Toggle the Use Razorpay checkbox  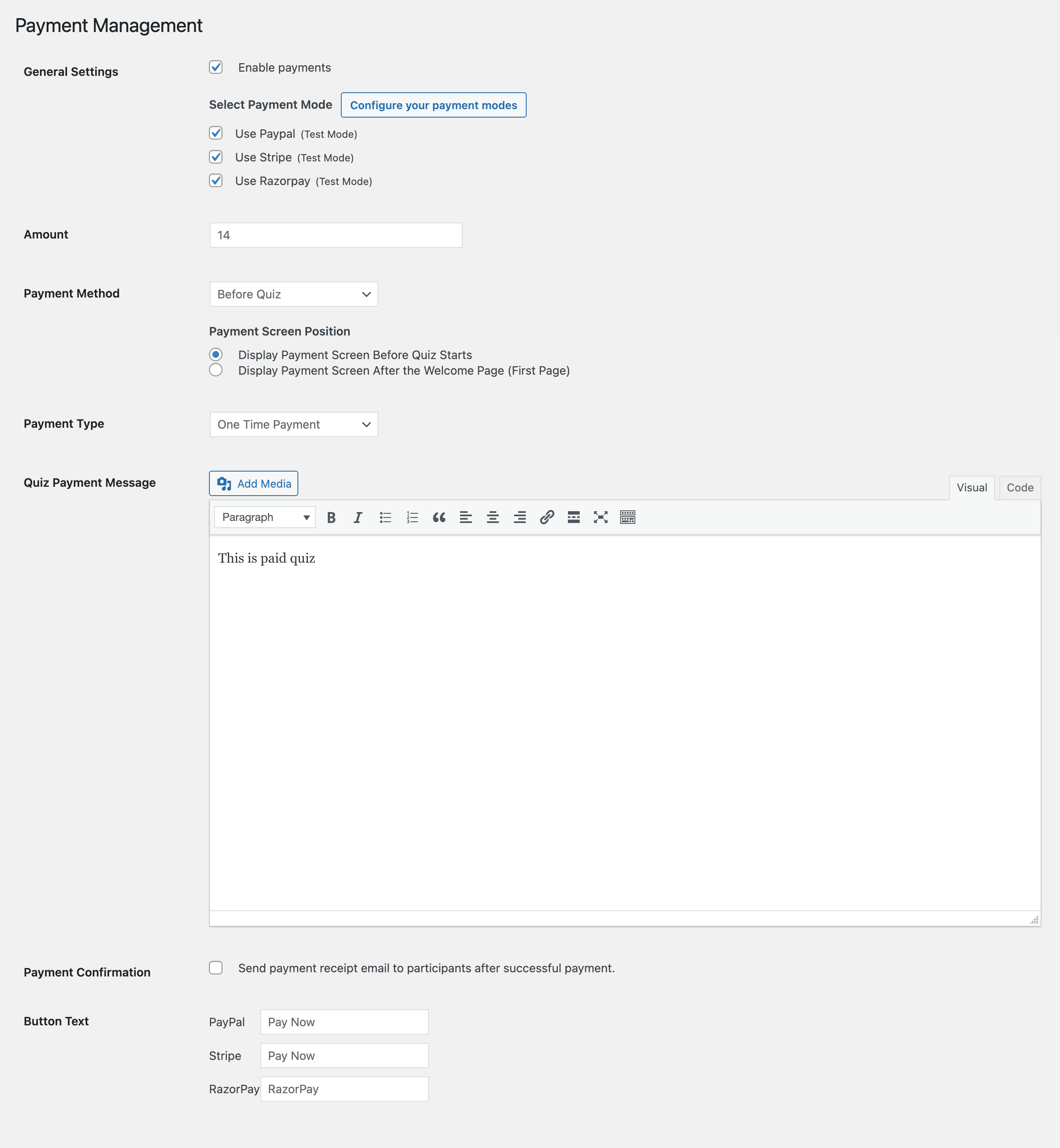click(216, 181)
